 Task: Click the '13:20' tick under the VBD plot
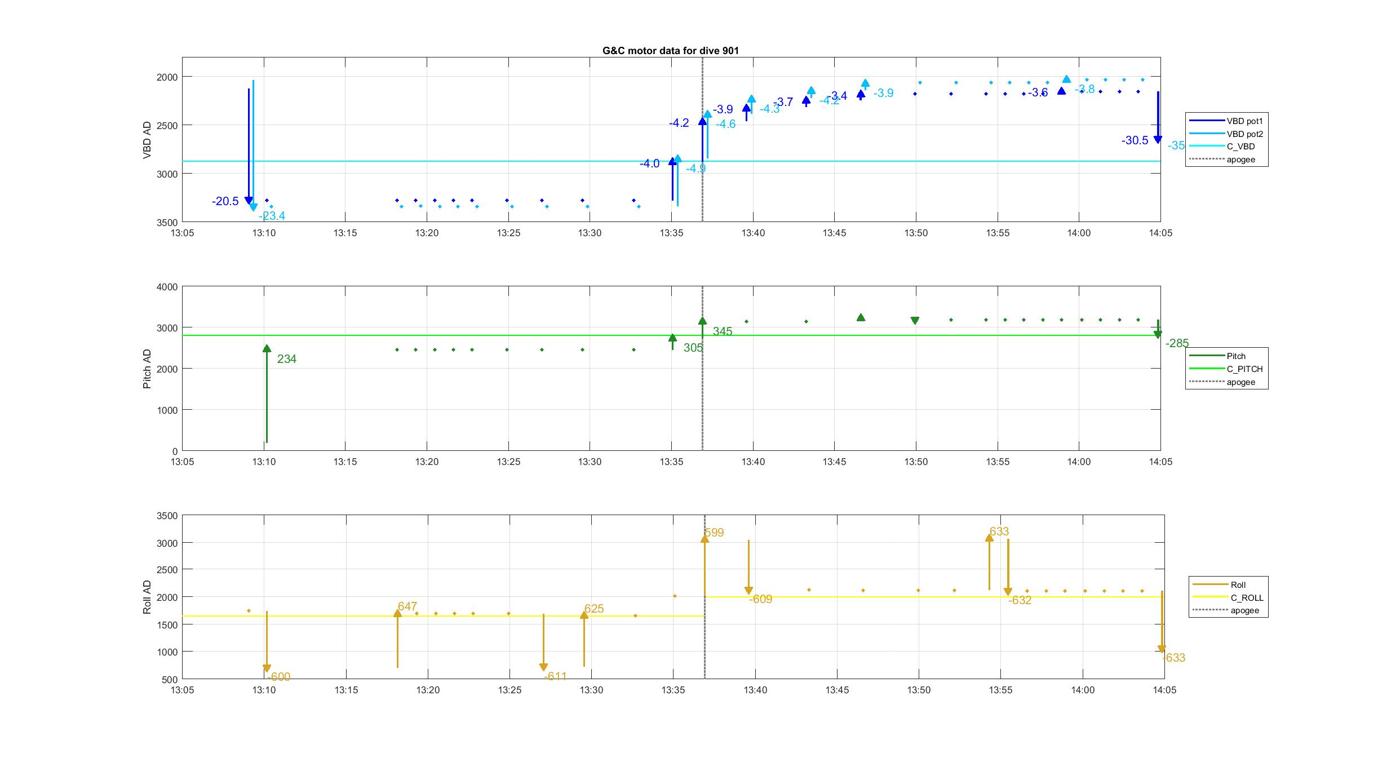point(427,233)
